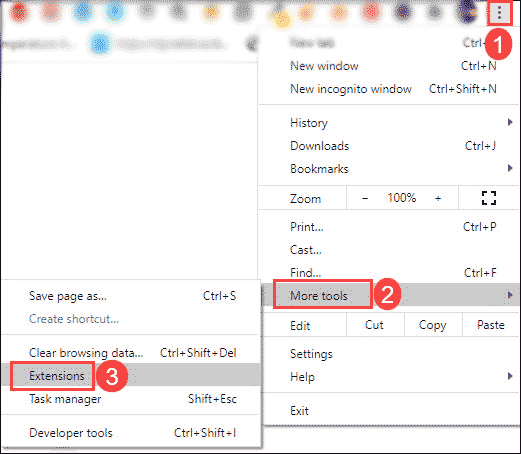Expand the Bookmarks submenu arrow

[510, 168]
